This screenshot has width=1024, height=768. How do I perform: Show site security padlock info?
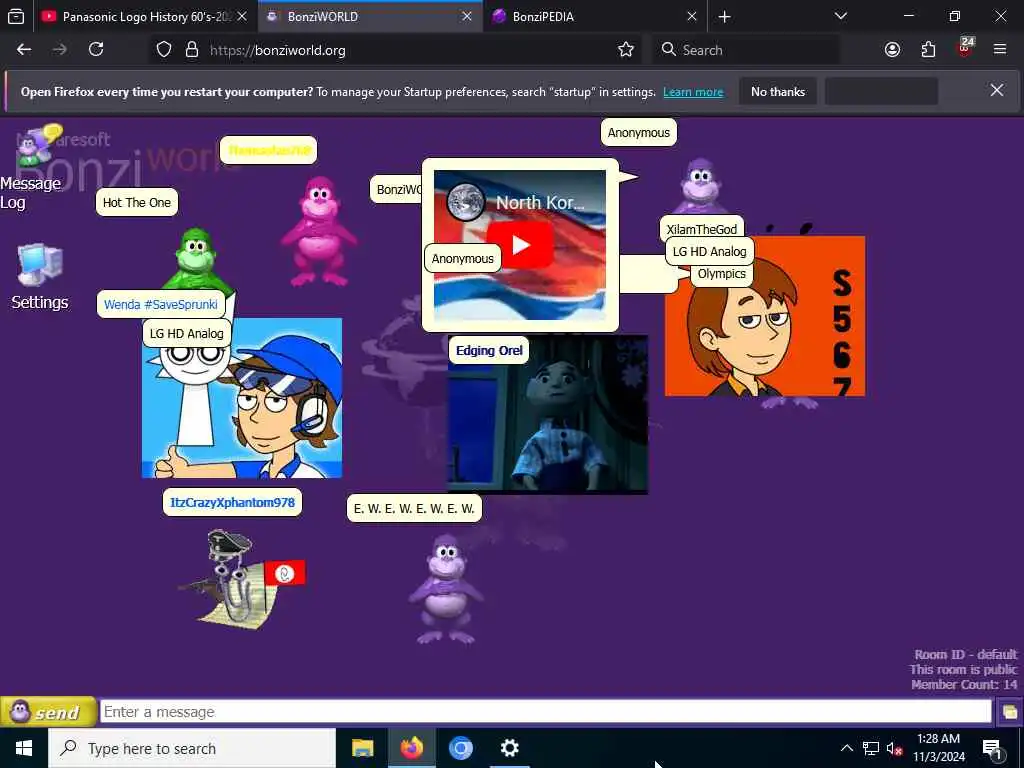(x=191, y=50)
